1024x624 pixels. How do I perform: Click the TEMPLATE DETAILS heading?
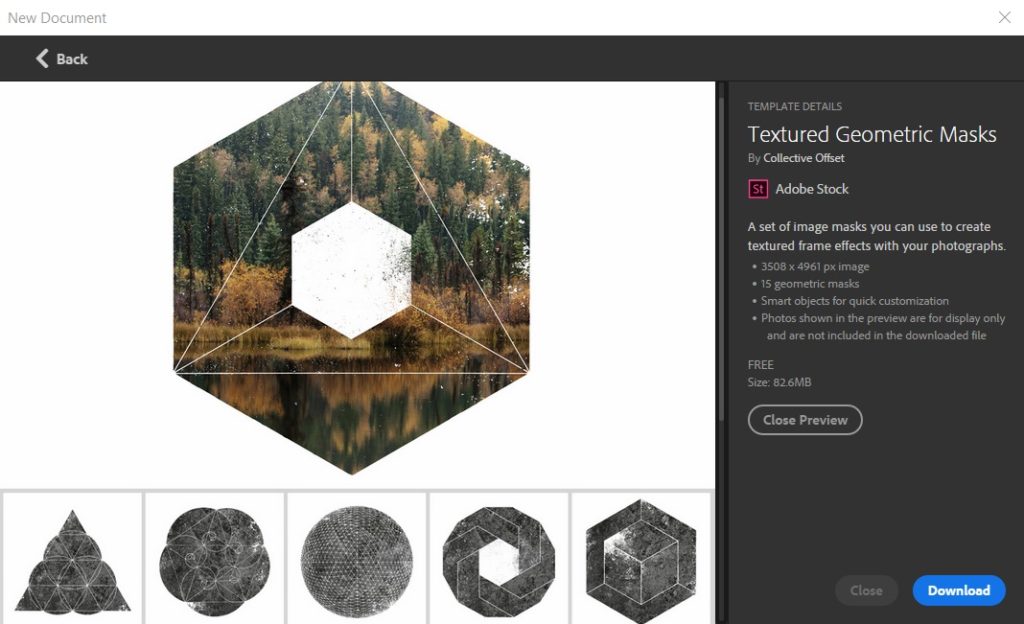coord(795,107)
